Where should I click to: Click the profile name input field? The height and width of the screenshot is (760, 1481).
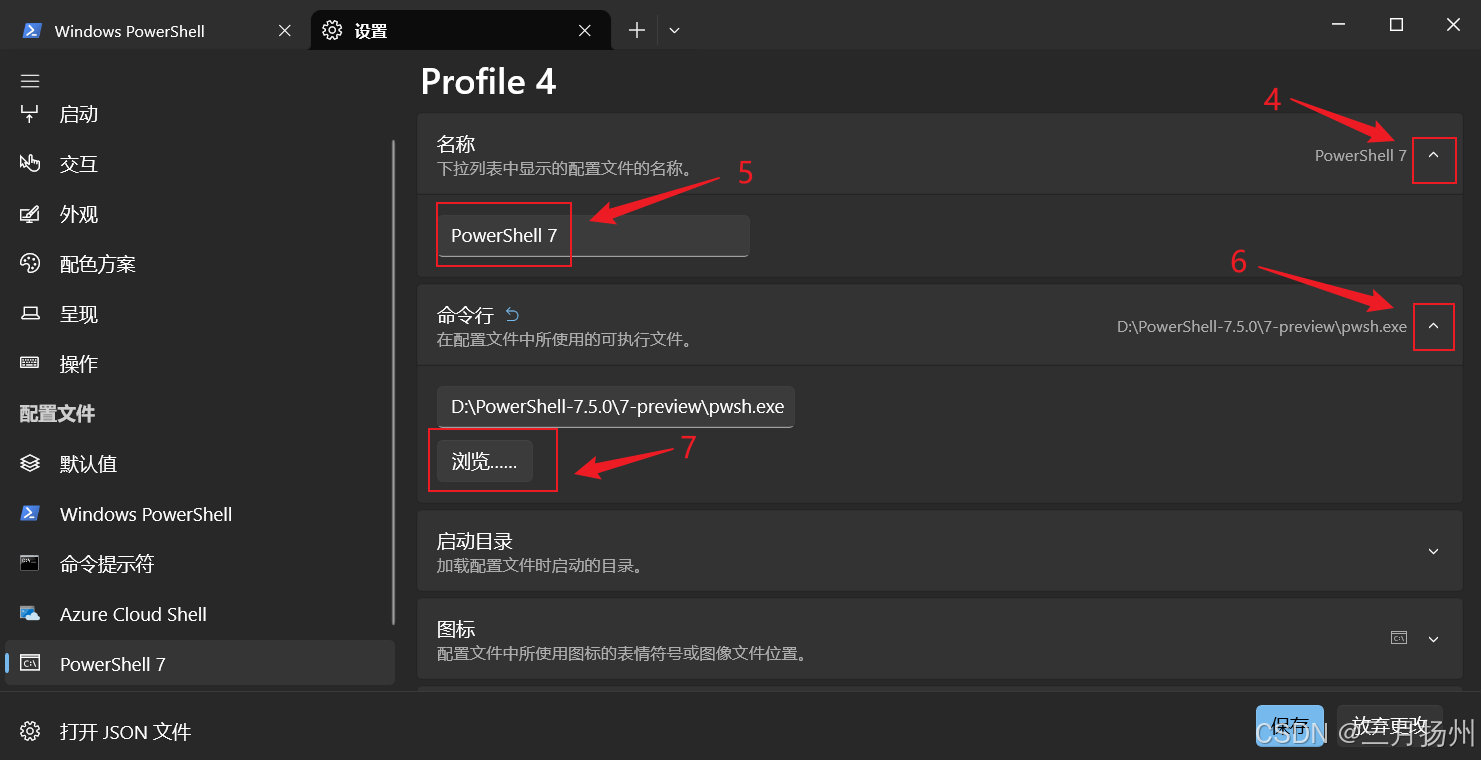coord(592,235)
